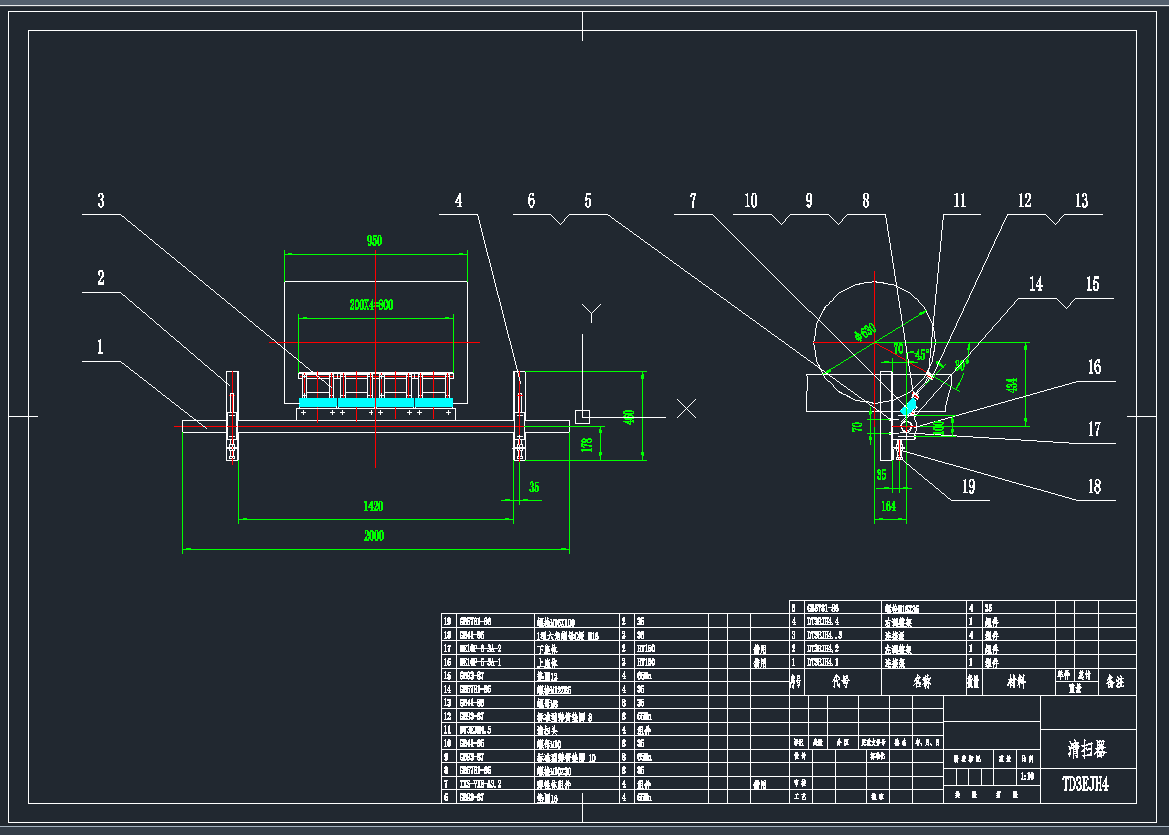
Task: Click the center mark cross symbol
Action: tap(686, 408)
